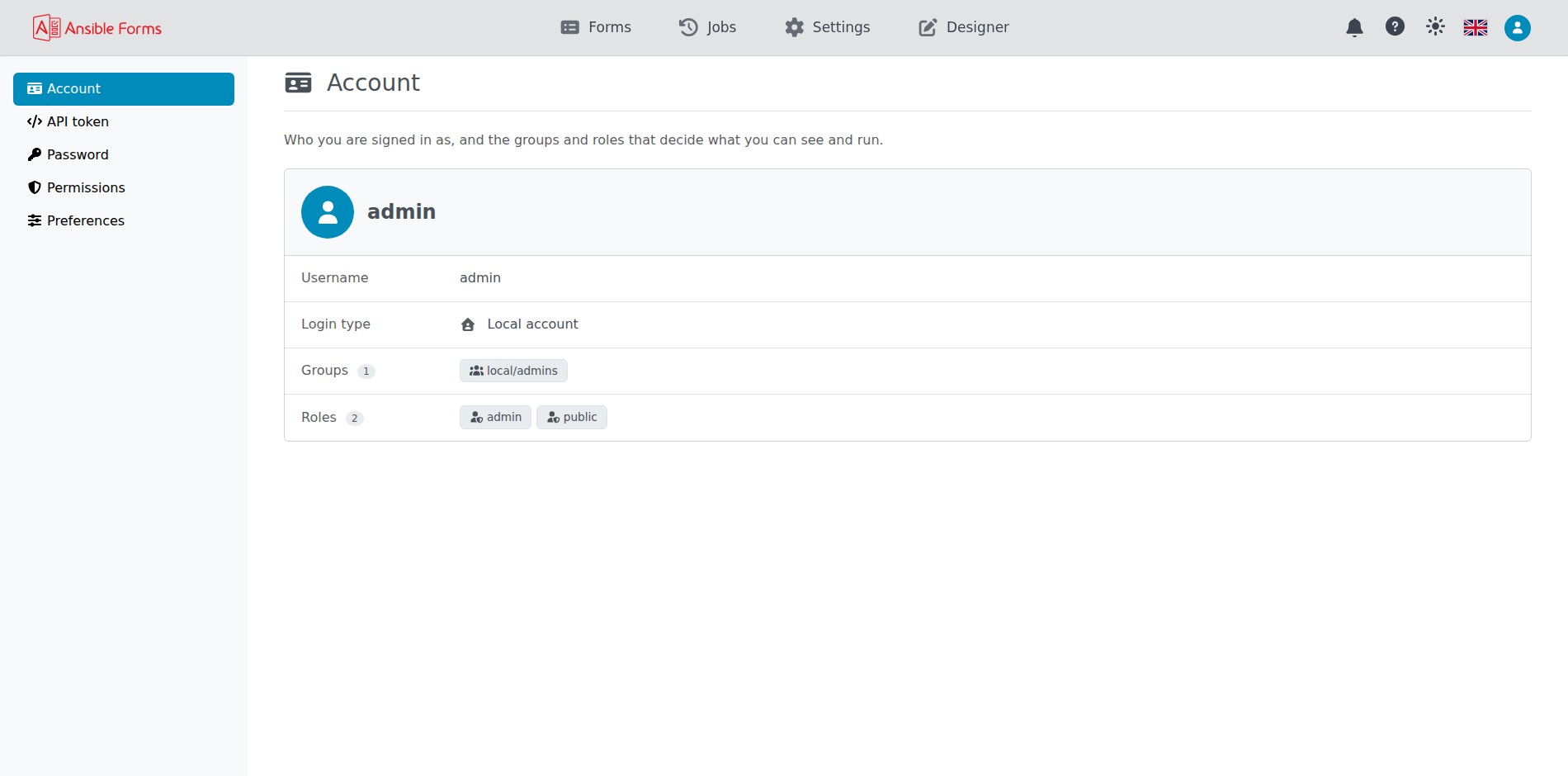Click the Account page title
Image resolution: width=1568 pixels, height=776 pixels.
[x=373, y=83]
